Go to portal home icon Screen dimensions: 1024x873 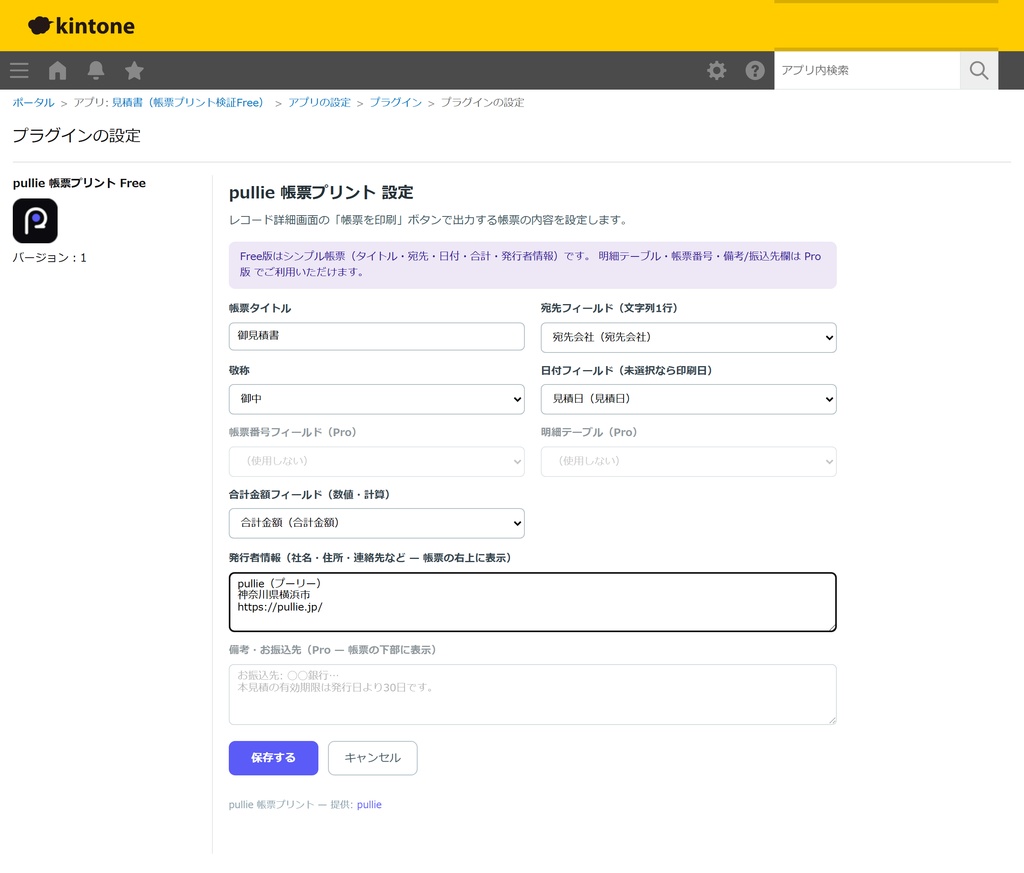57,71
